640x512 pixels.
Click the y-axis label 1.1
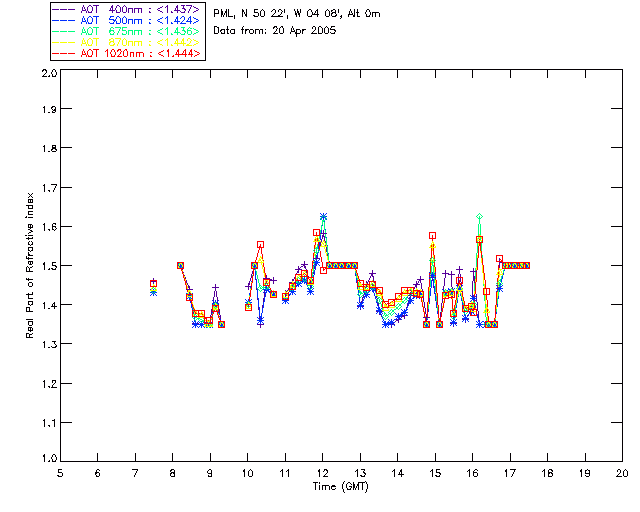point(49,423)
